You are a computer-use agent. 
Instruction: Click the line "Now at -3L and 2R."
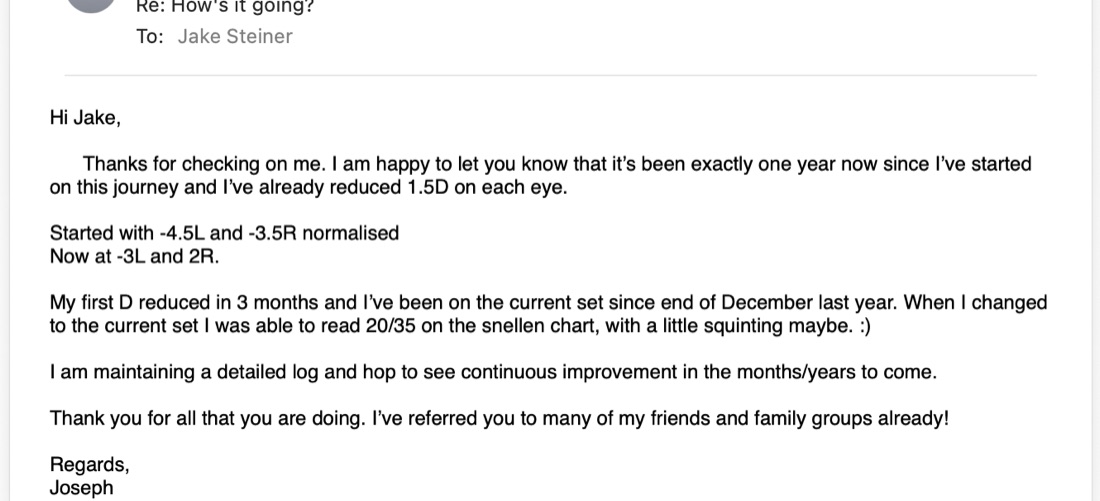click(135, 256)
